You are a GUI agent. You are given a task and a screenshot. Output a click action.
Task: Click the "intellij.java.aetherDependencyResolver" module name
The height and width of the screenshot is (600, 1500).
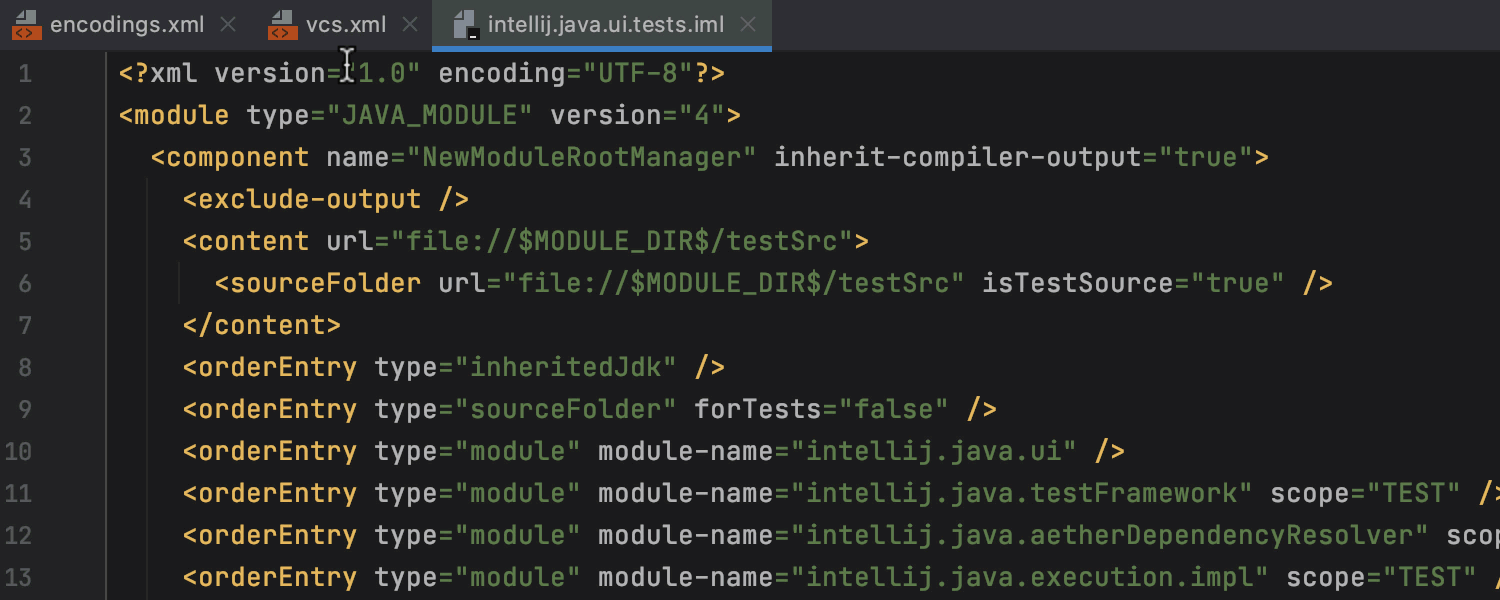tap(1110, 536)
